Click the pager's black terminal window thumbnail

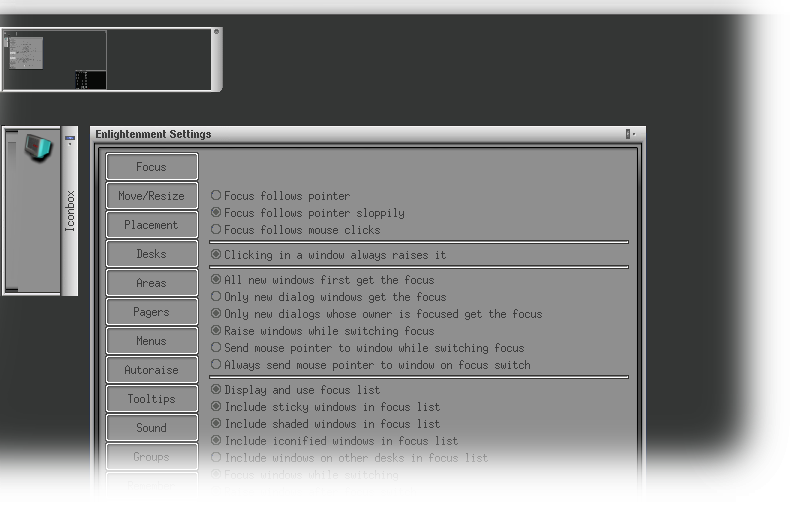click(90, 80)
